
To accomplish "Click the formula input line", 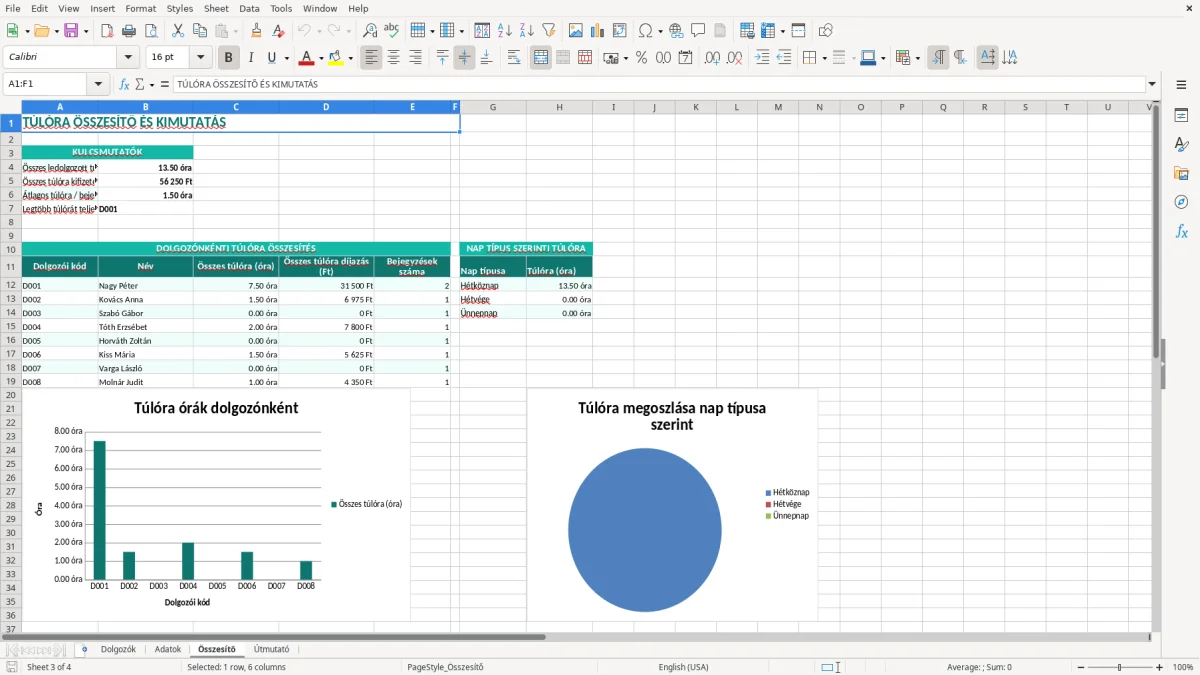I will (658, 85).
